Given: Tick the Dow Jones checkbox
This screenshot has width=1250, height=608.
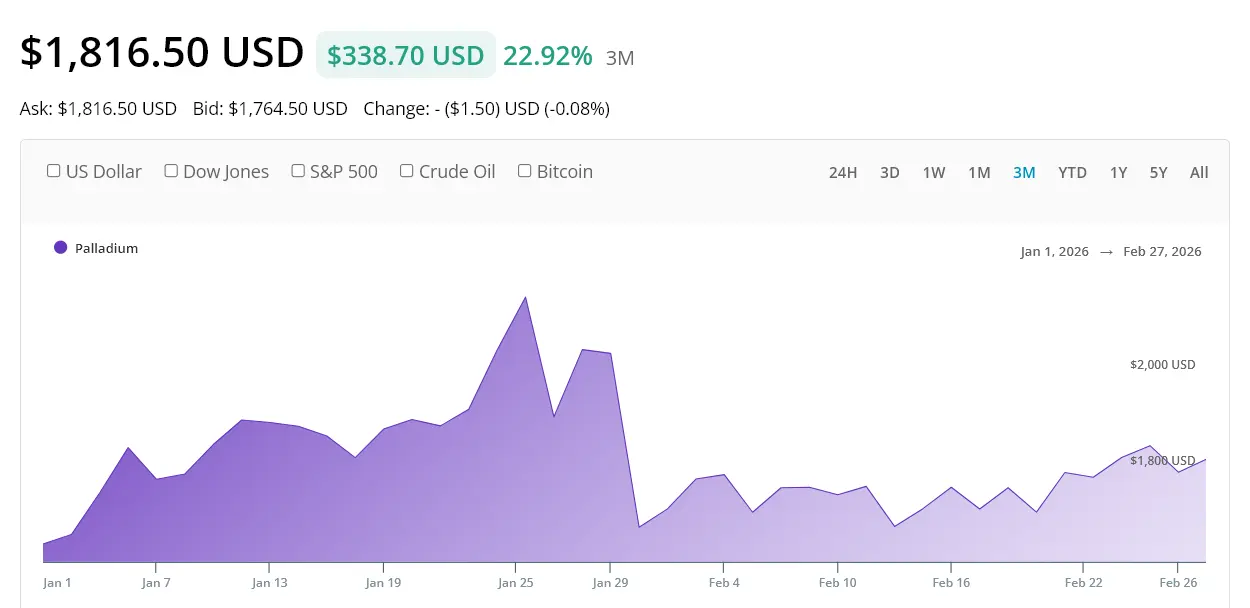Looking at the screenshot, I should [x=171, y=171].
